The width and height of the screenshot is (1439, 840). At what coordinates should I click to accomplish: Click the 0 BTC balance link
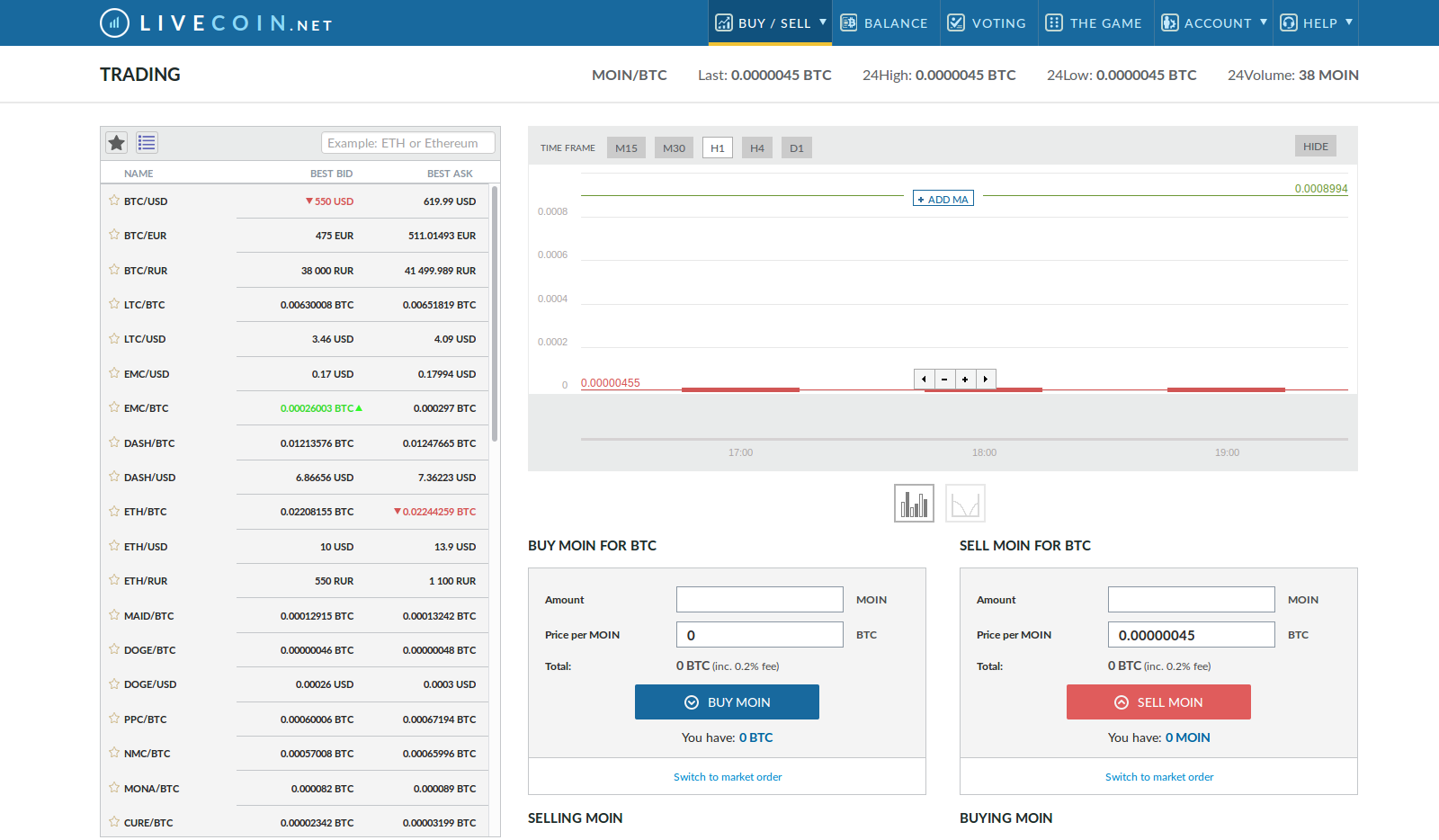point(755,737)
